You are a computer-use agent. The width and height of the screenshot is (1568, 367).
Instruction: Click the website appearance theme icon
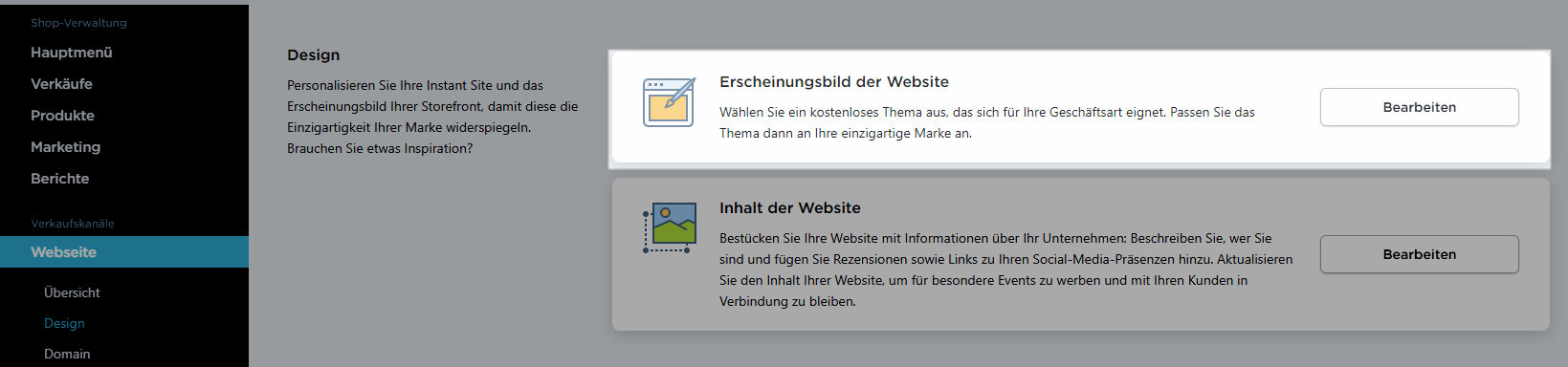(669, 102)
